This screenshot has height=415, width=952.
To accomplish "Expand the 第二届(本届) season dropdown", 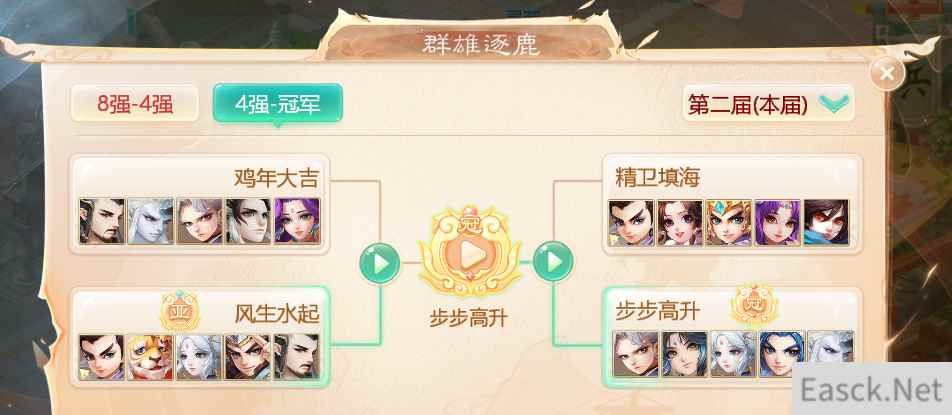I will click(768, 104).
